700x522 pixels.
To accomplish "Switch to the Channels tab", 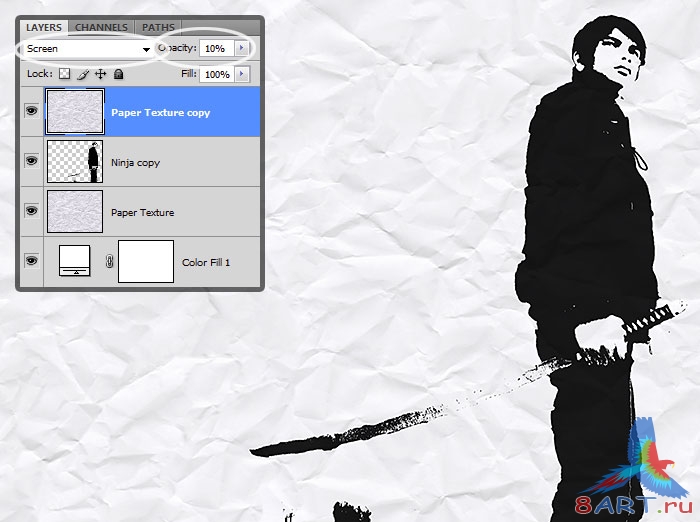I will click(101, 27).
